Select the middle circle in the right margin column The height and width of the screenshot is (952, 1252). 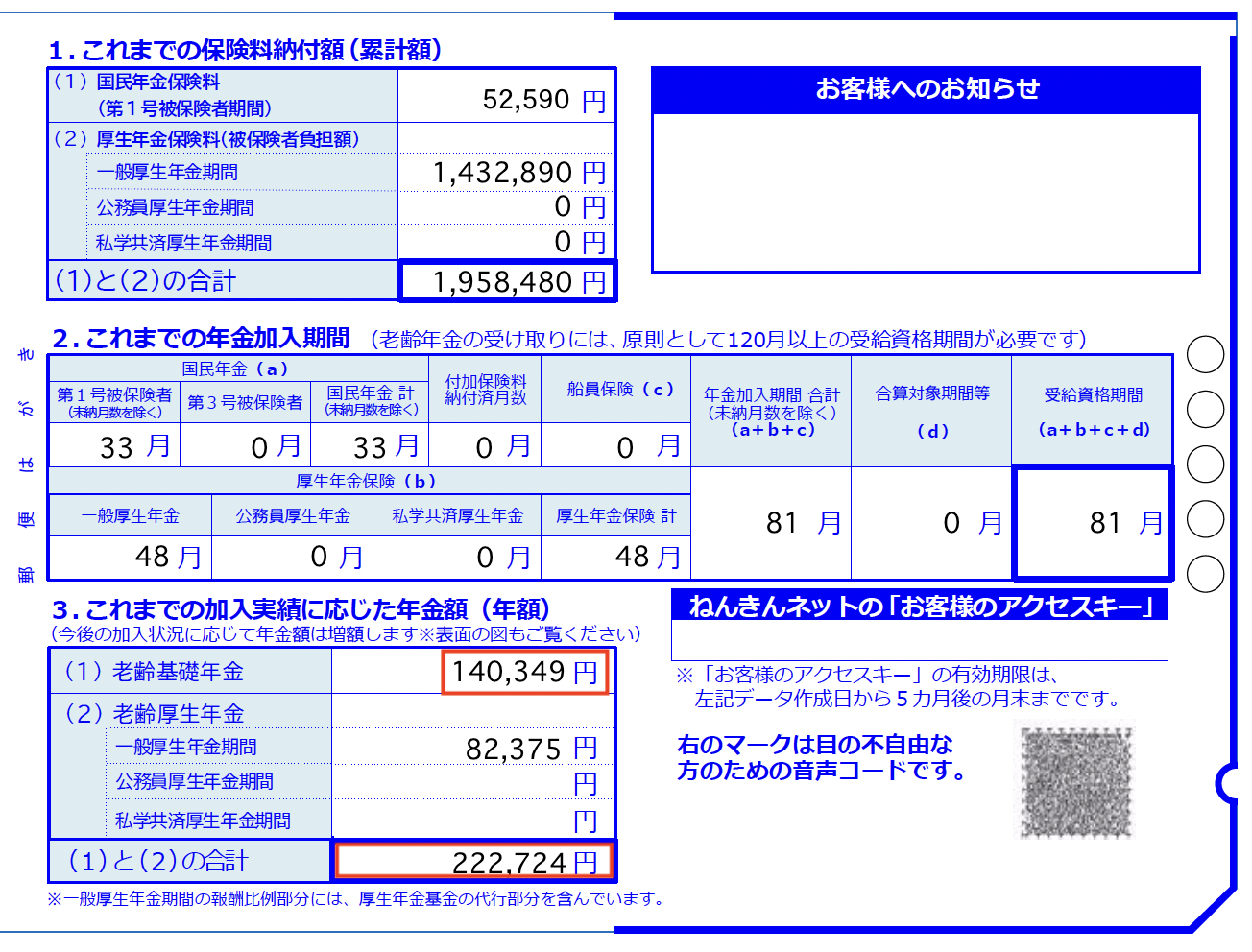point(1206,464)
